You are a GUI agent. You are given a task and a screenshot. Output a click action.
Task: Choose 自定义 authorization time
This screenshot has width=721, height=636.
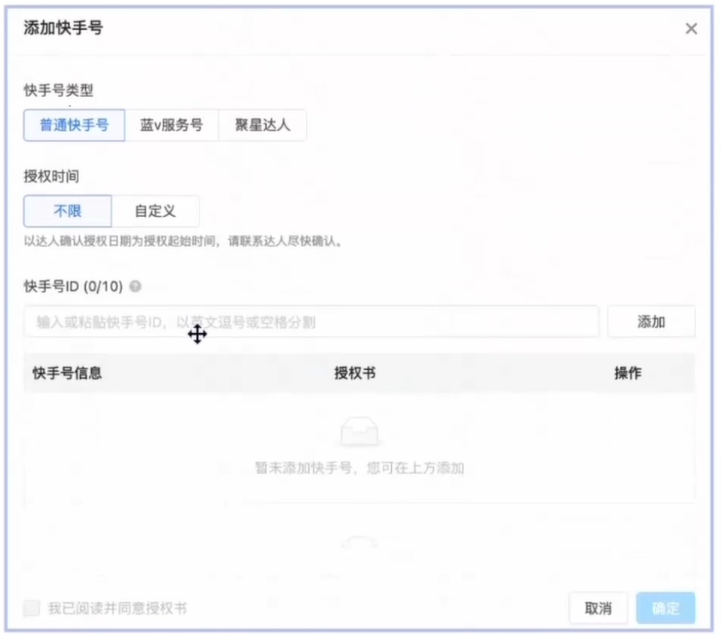(155, 211)
